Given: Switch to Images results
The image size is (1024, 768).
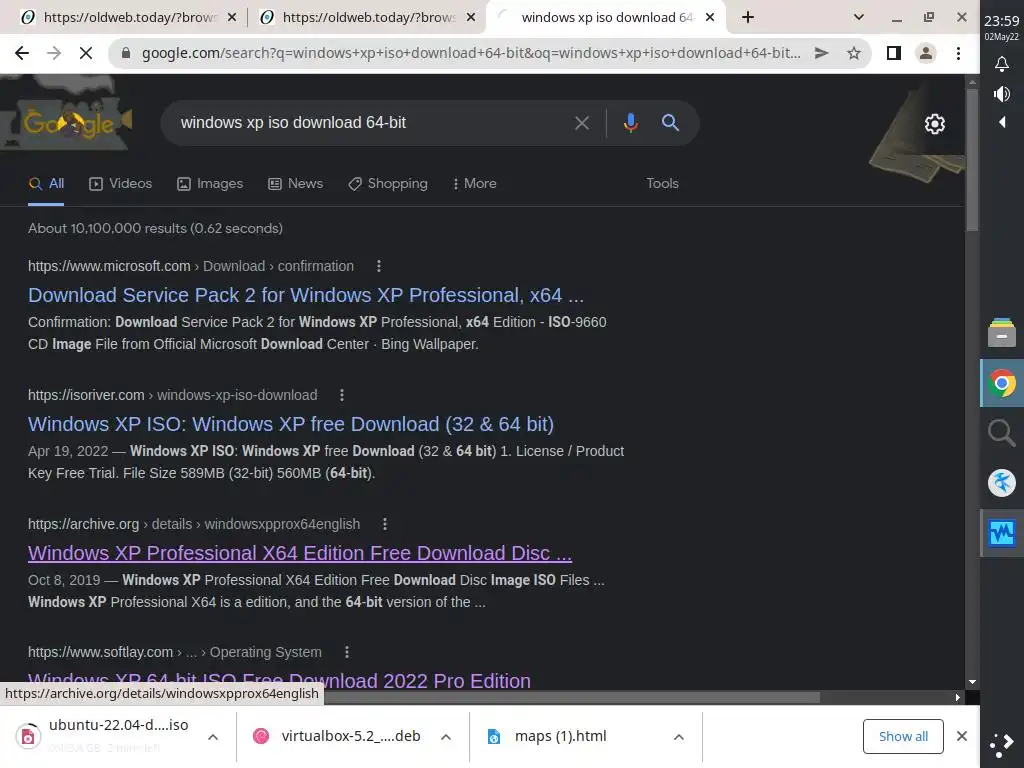Looking at the screenshot, I should click(210, 184).
